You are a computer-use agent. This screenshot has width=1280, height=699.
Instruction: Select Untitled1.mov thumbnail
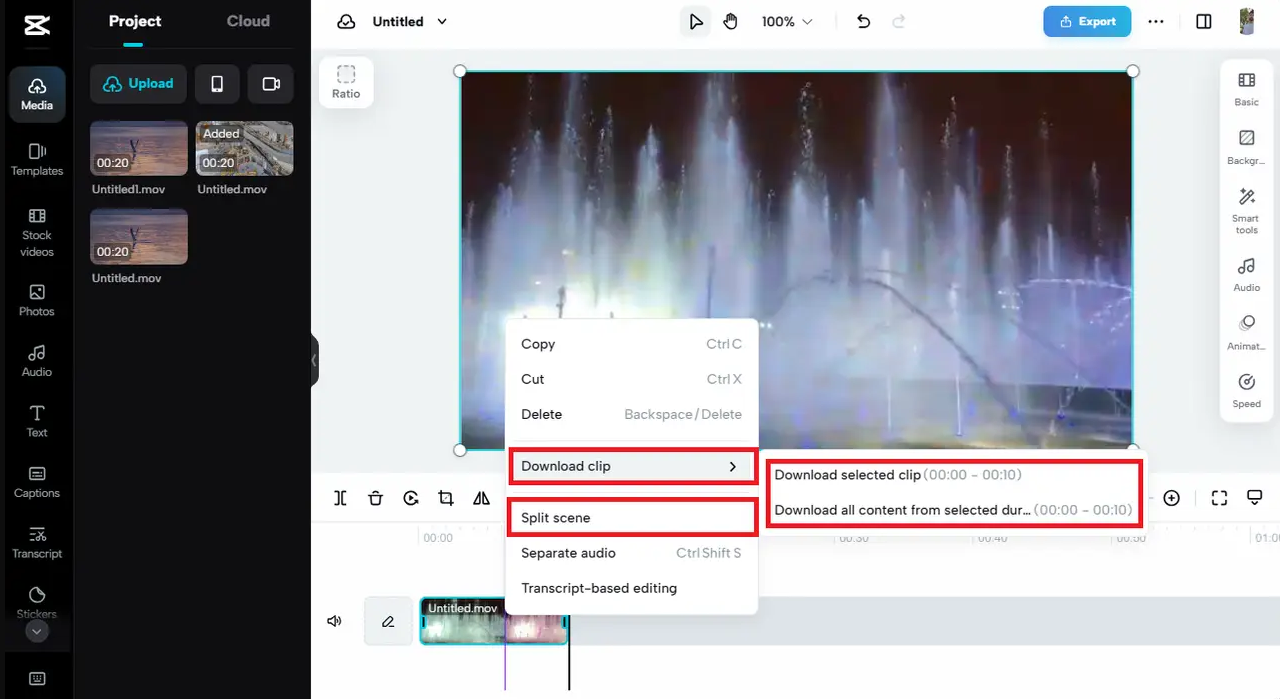pos(139,149)
